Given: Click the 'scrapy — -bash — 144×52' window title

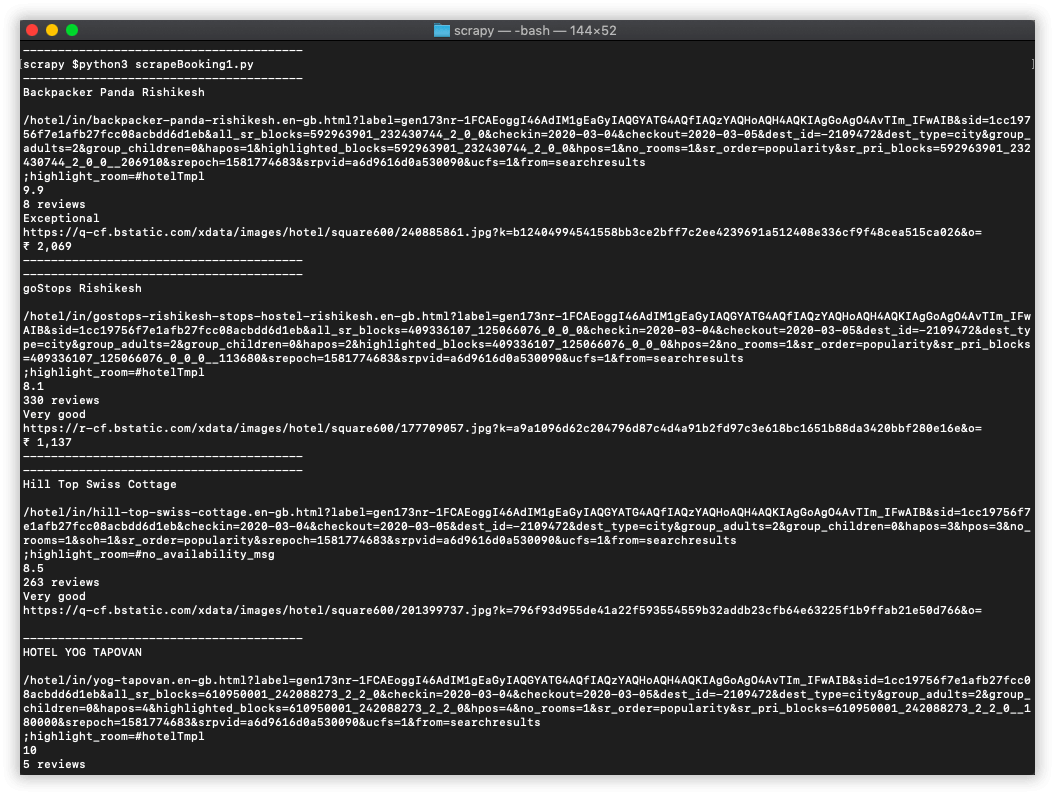Looking at the screenshot, I should click(535, 30).
